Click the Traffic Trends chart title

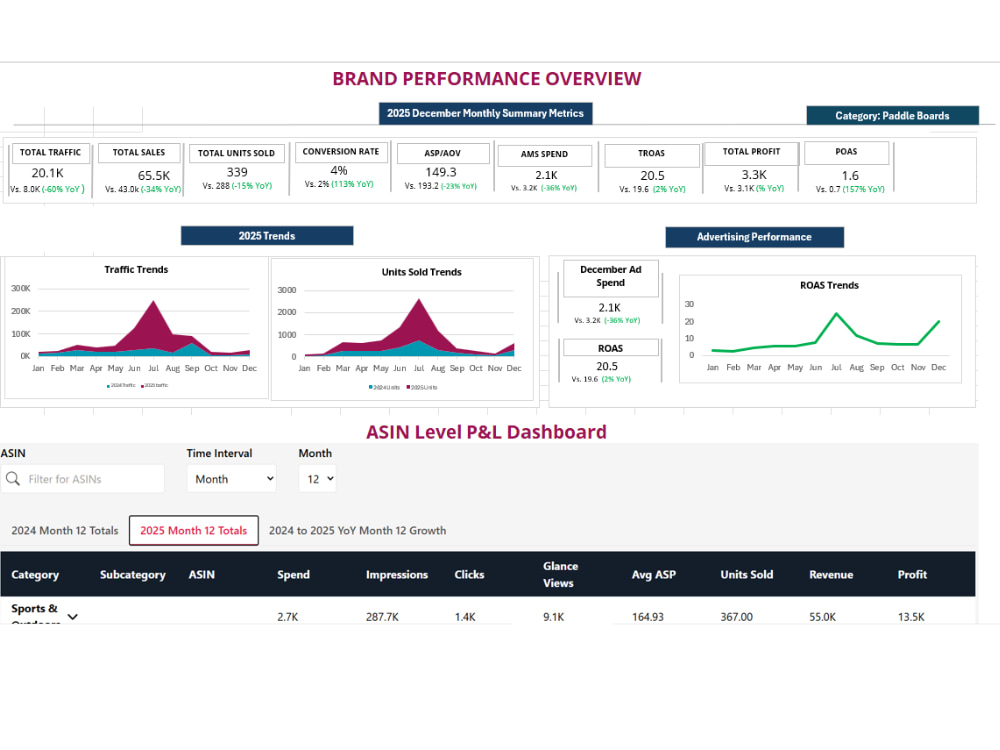136,270
